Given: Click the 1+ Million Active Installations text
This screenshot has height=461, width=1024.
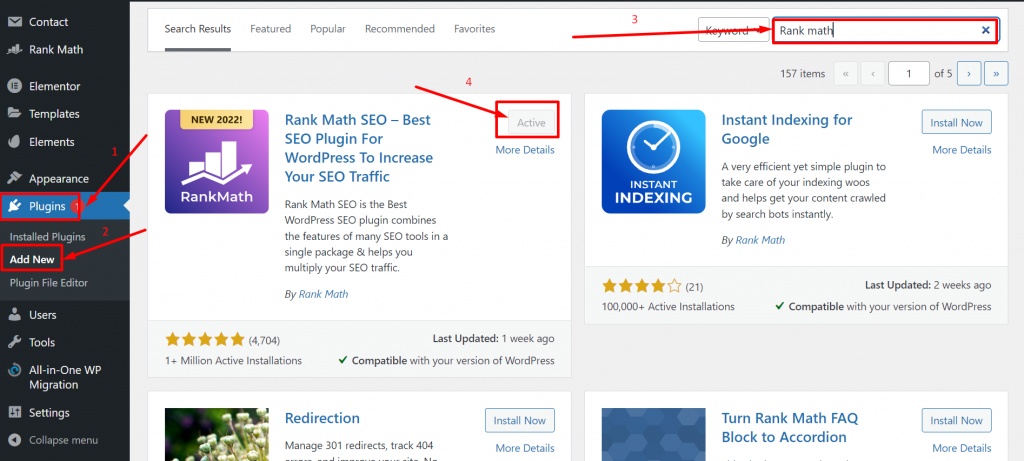Looking at the screenshot, I should (x=234, y=360).
